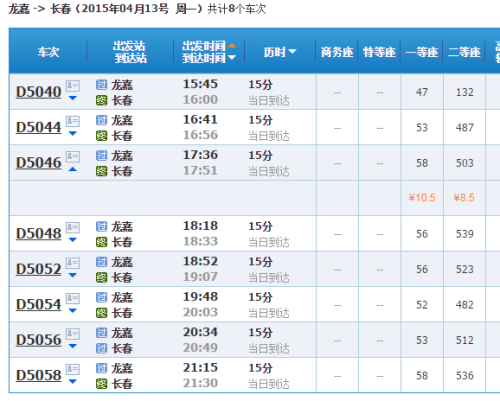Open ID card icon next to D5054

coord(73,298)
